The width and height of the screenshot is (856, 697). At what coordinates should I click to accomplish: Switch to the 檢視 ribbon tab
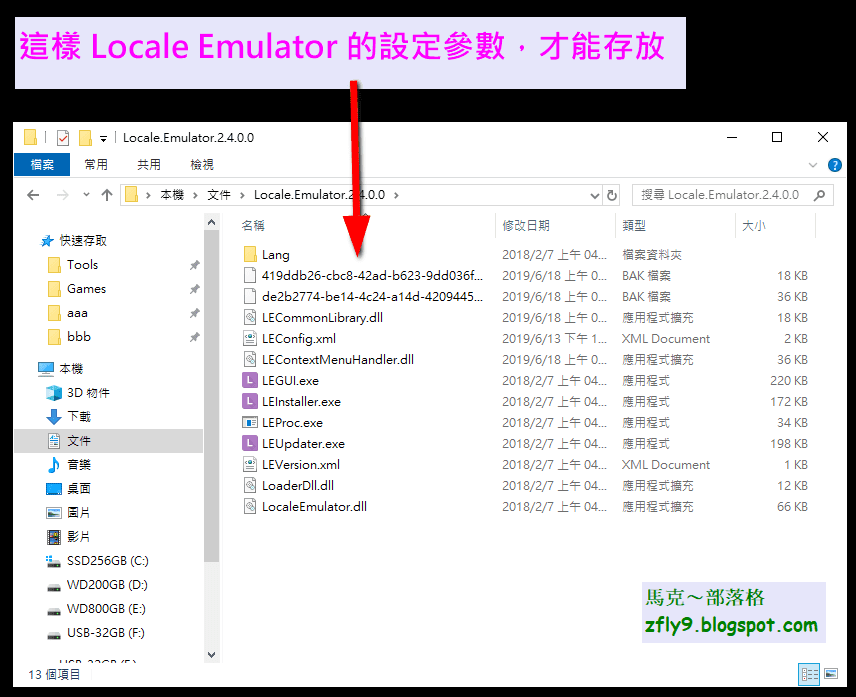pyautogui.click(x=201, y=164)
